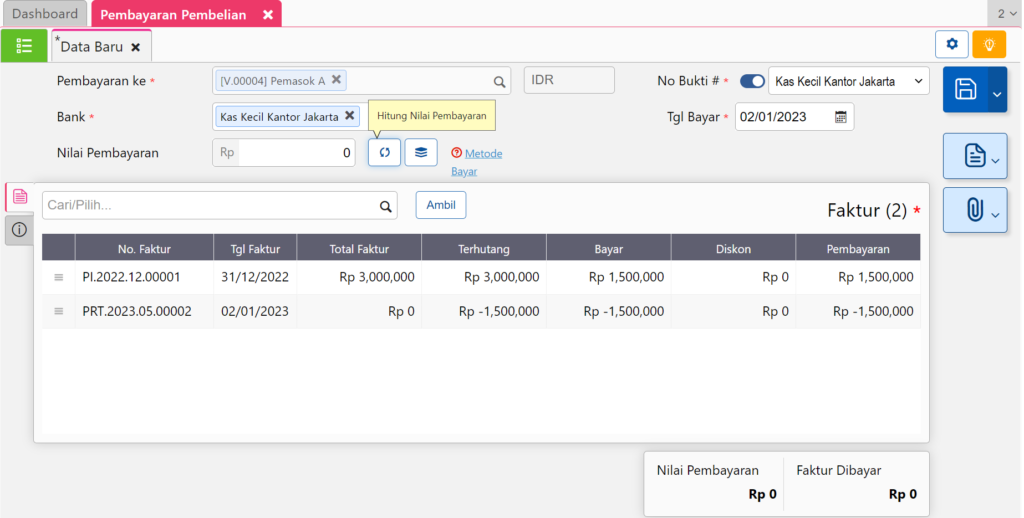Expand the save button dropdown arrow
Viewport: 1024px width, 518px height.
click(x=996, y=93)
